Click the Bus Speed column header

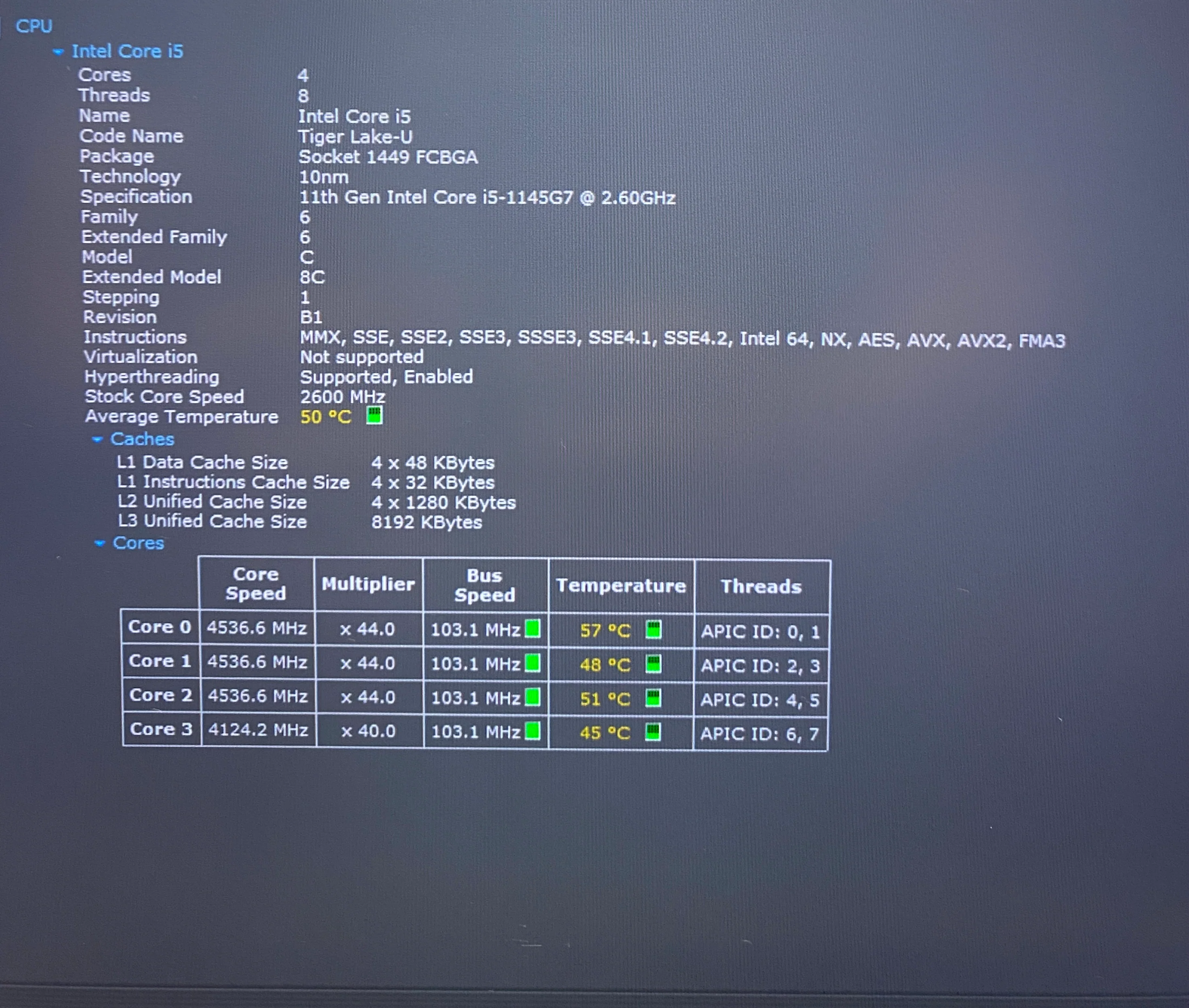tap(485, 585)
